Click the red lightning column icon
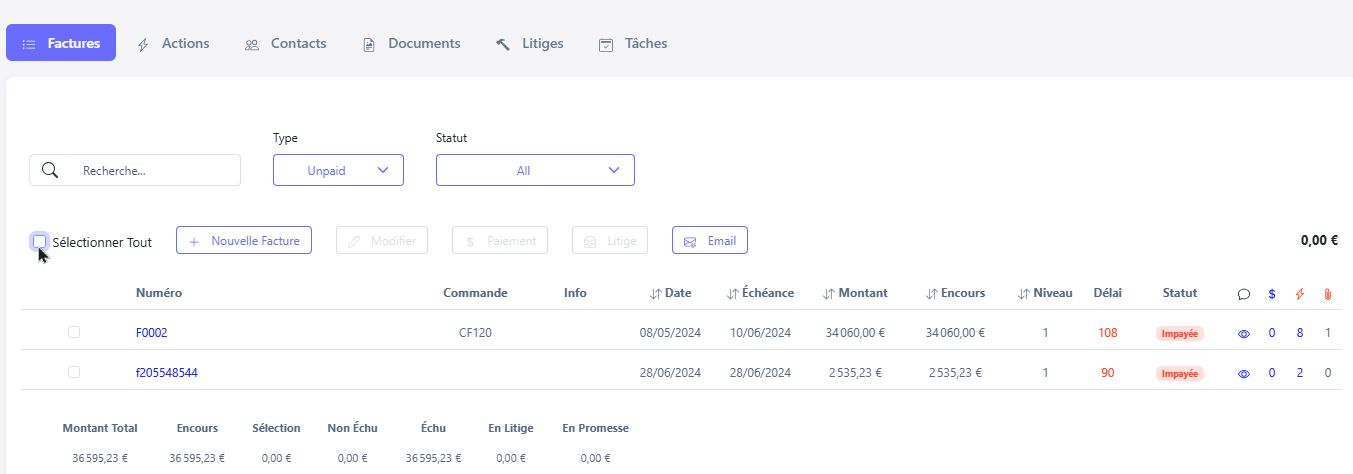The height and width of the screenshot is (474, 1353). point(1300,294)
